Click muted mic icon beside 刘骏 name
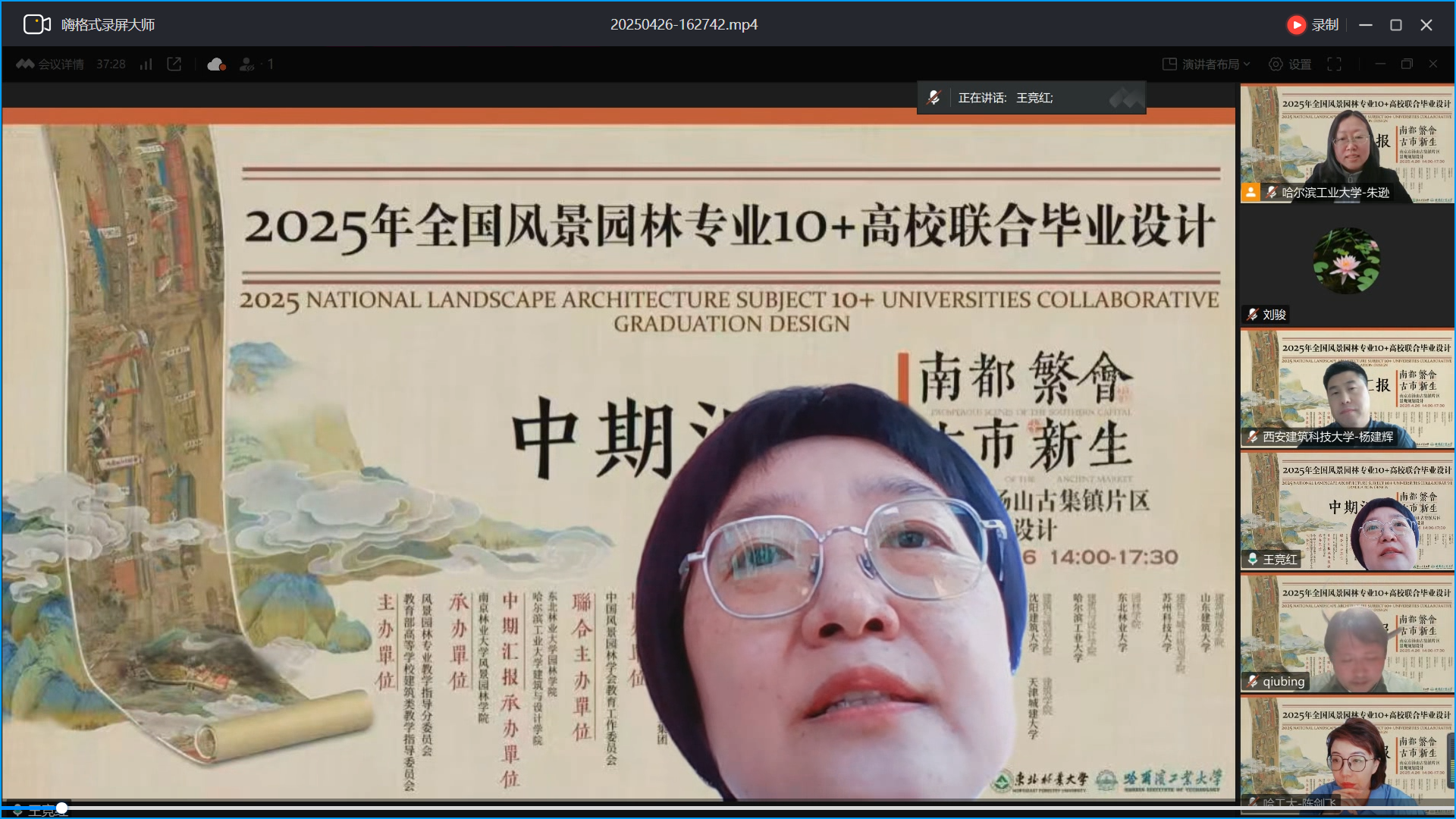This screenshot has height=819, width=1456. 1252,314
